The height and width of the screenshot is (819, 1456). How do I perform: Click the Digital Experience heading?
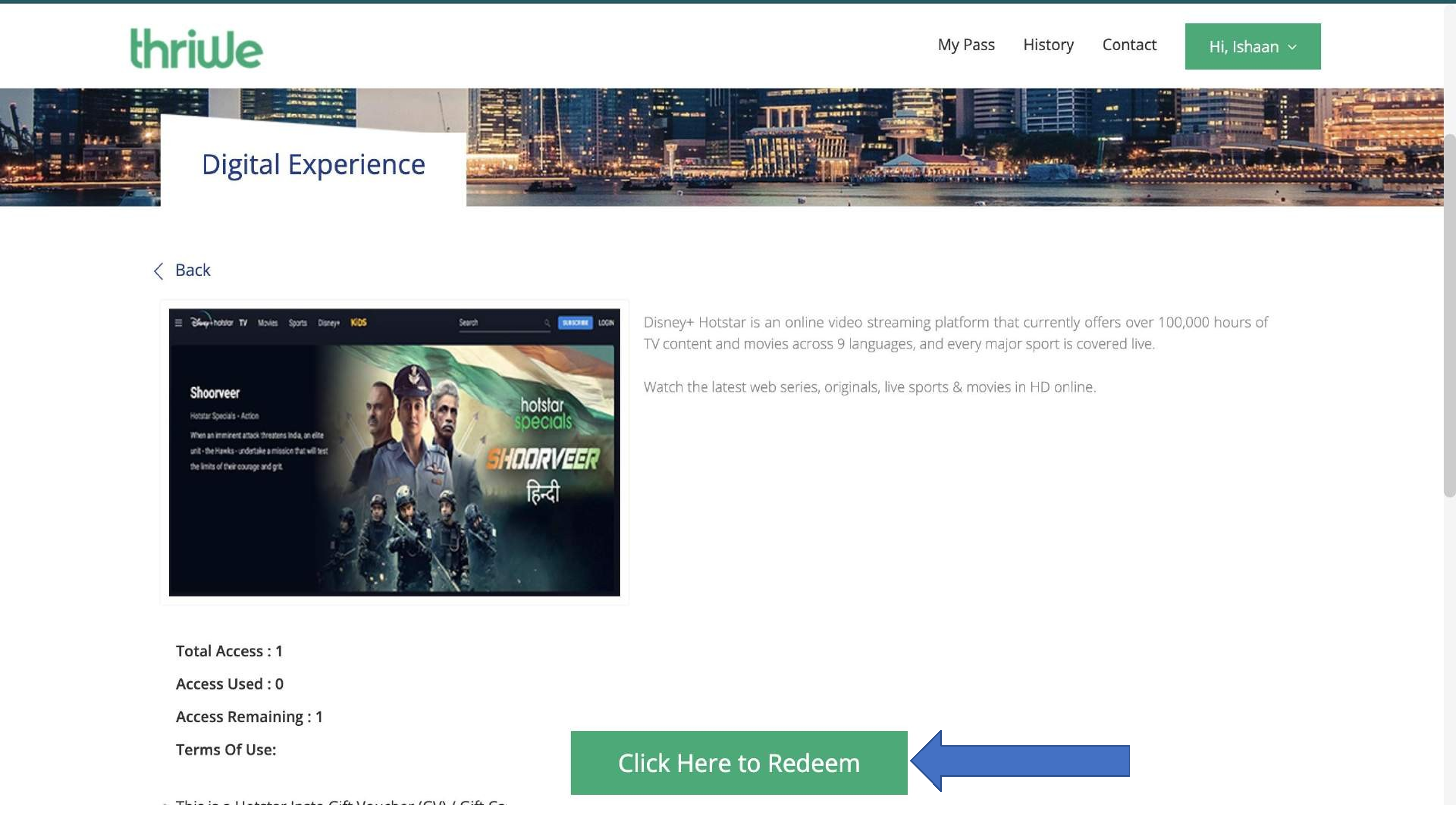313,164
